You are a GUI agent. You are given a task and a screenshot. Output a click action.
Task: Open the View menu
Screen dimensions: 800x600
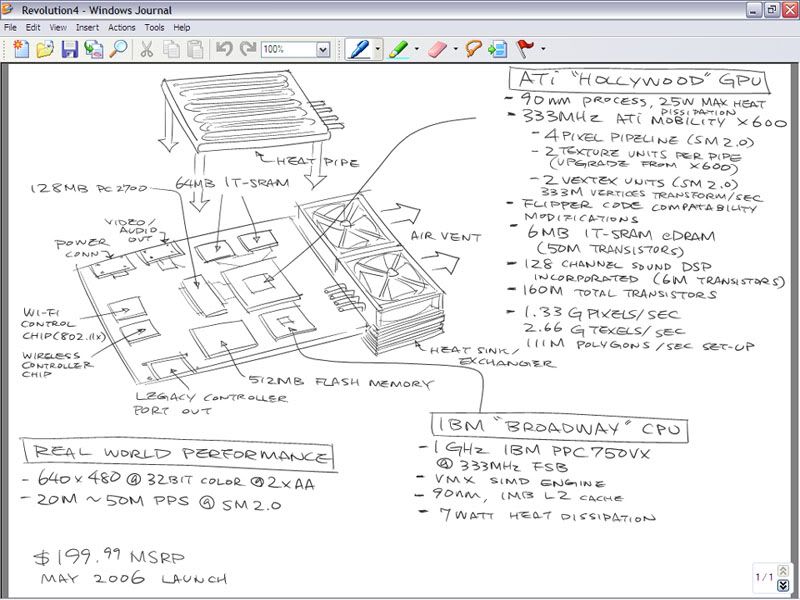point(58,28)
